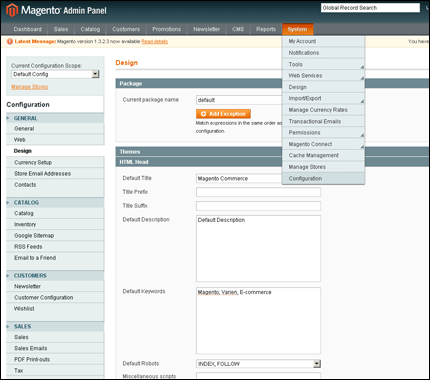Image resolution: width=430 pixels, height=380 pixels.
Task: Open the Catalog top menu
Action: (90, 29)
